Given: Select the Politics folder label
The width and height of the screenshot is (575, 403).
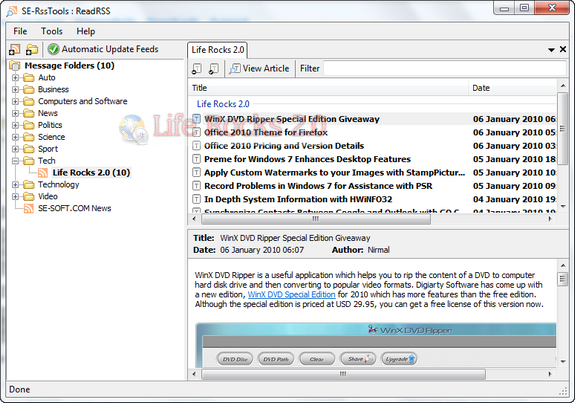Looking at the screenshot, I should (x=50, y=125).
